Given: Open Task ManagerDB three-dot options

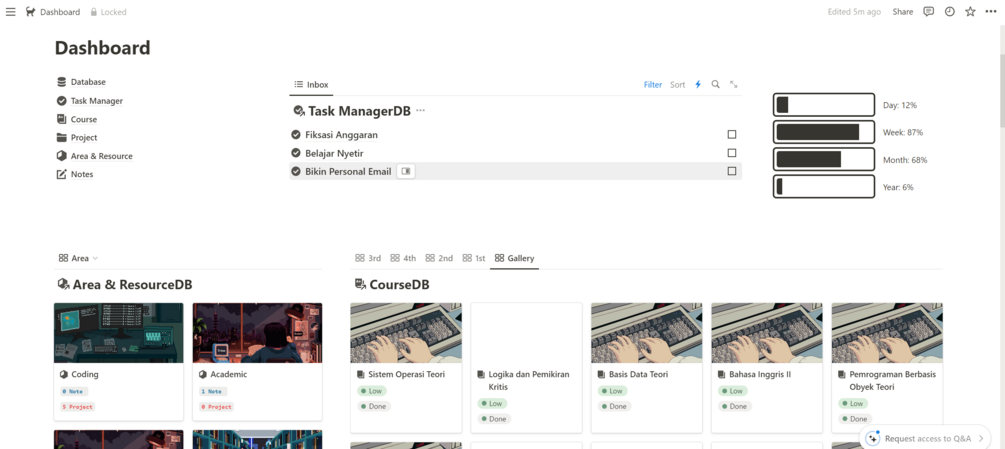Looking at the screenshot, I should tap(420, 111).
